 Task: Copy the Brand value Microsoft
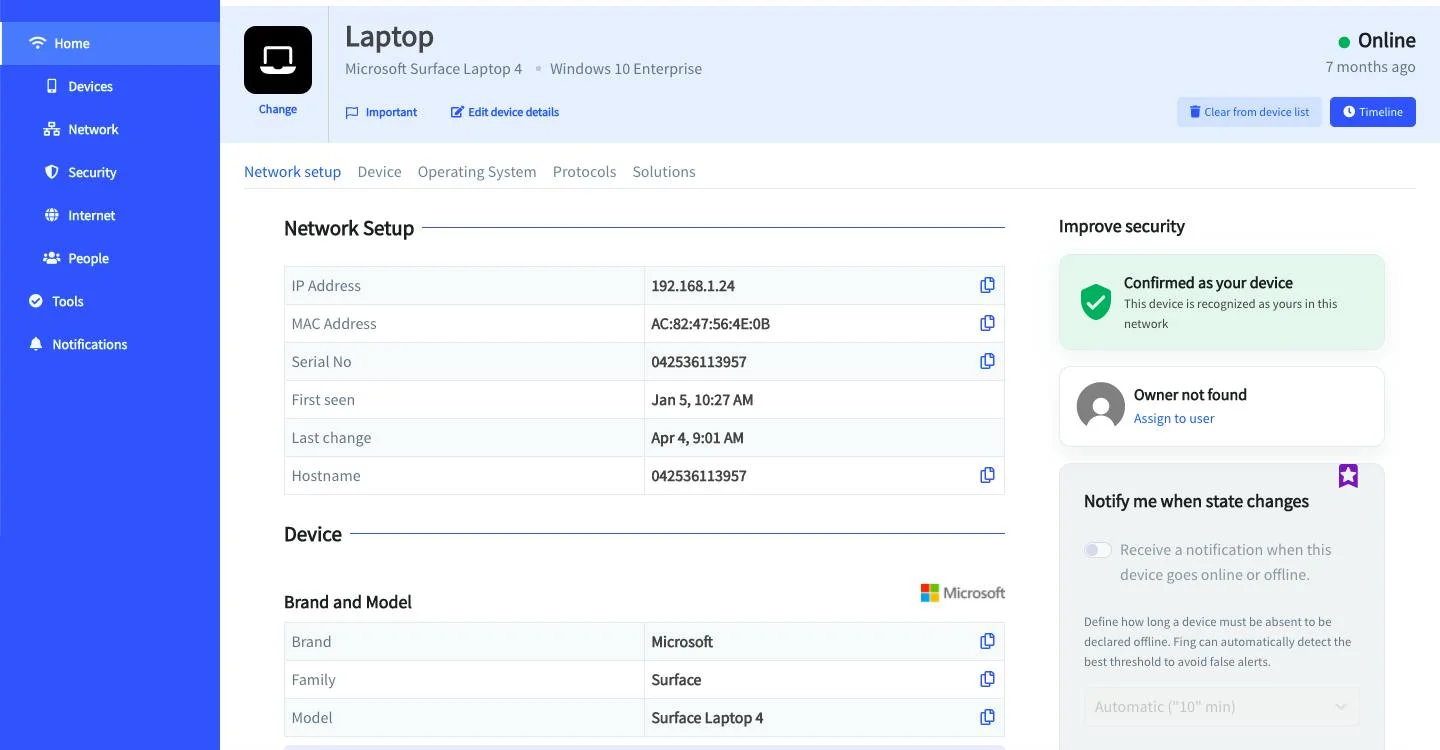tap(987, 641)
